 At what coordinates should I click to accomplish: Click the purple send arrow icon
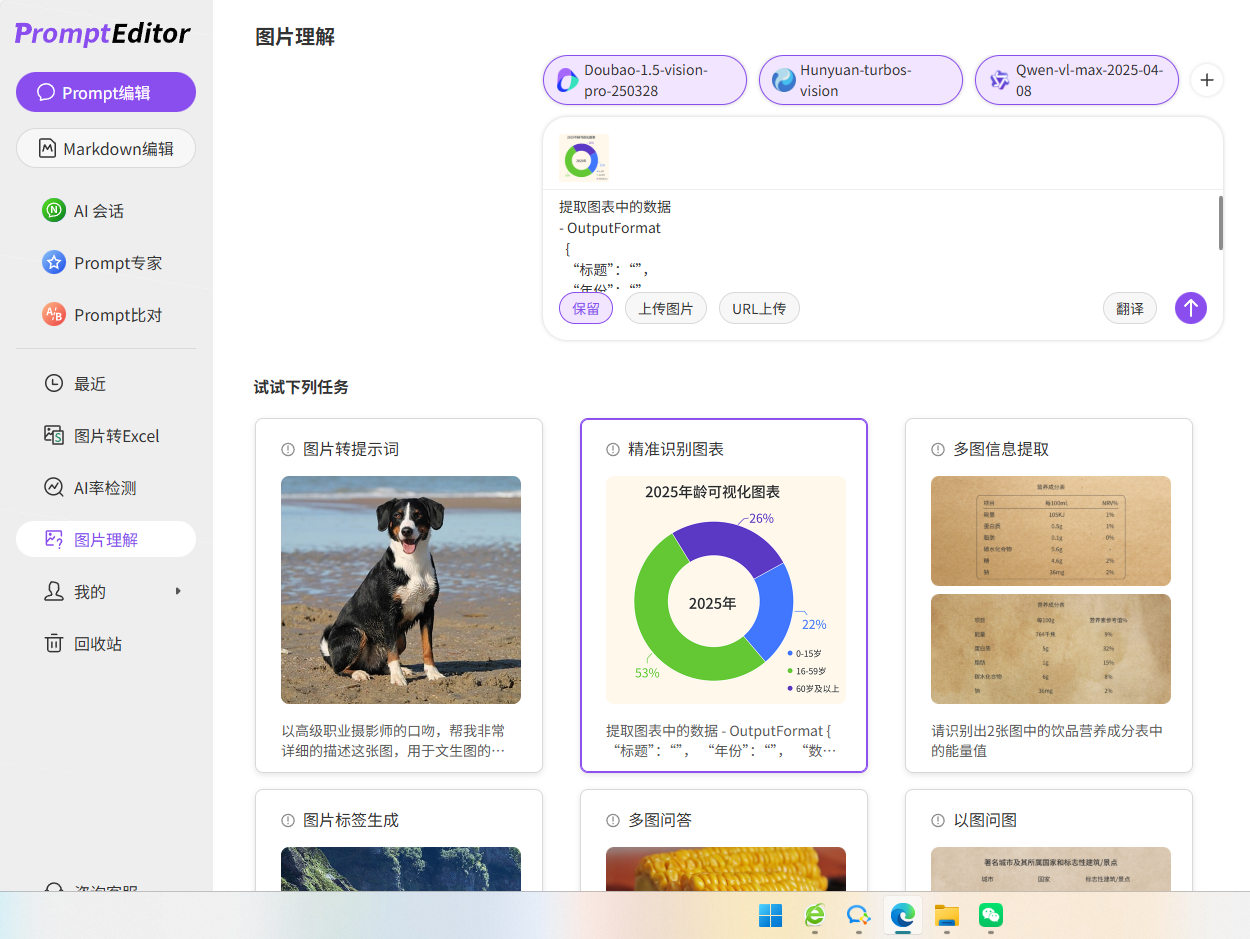1190,308
